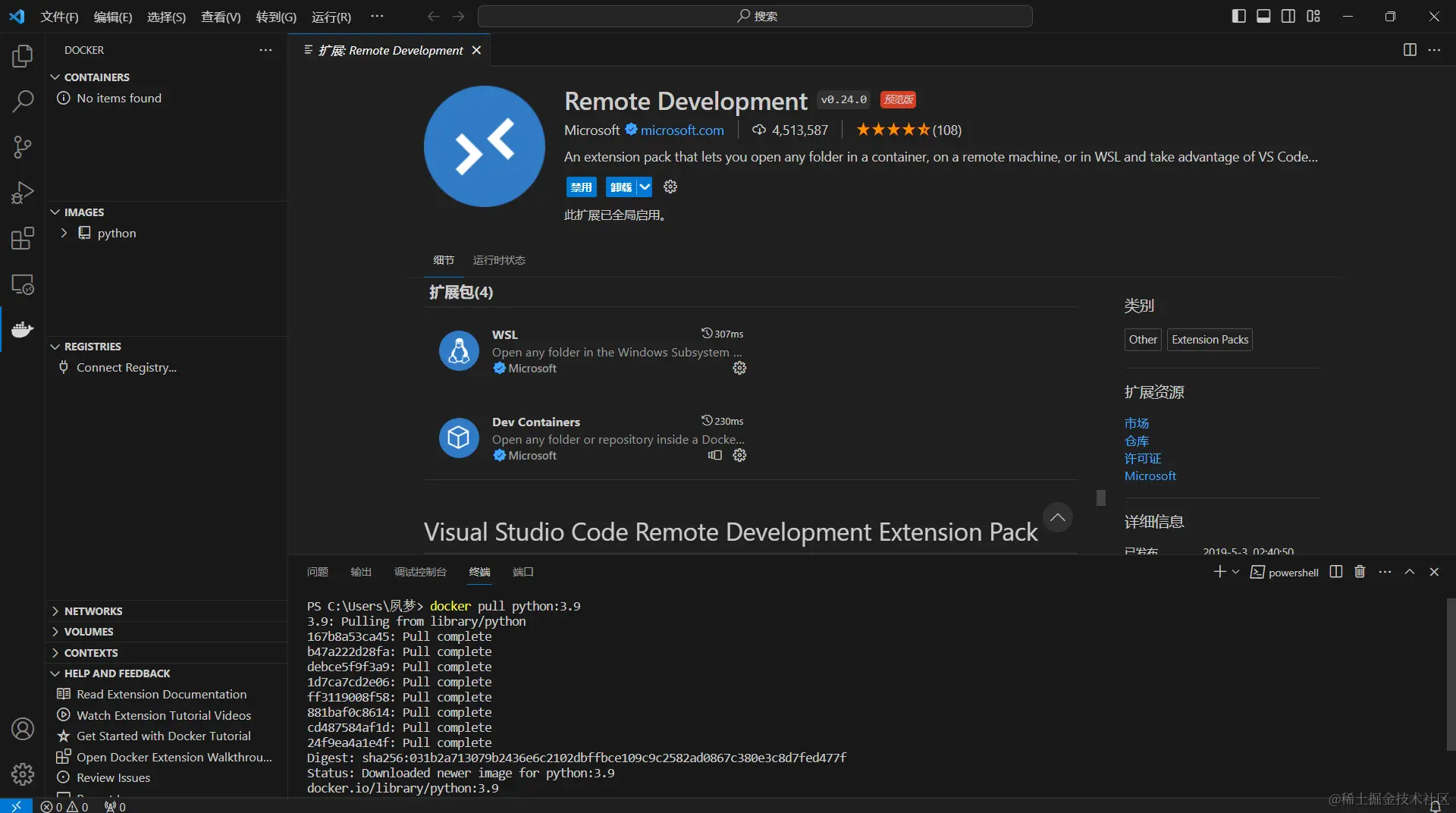Maximize the terminal panel size
Image resolution: width=1456 pixels, height=813 pixels.
[x=1410, y=572]
